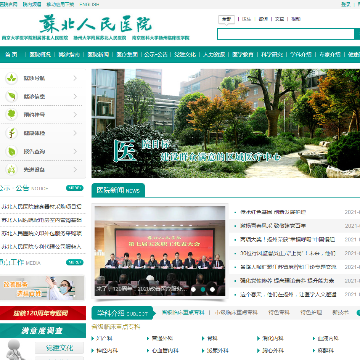Open 人力资源 in the navigation bar
The image size is (360, 360).
(214, 55)
